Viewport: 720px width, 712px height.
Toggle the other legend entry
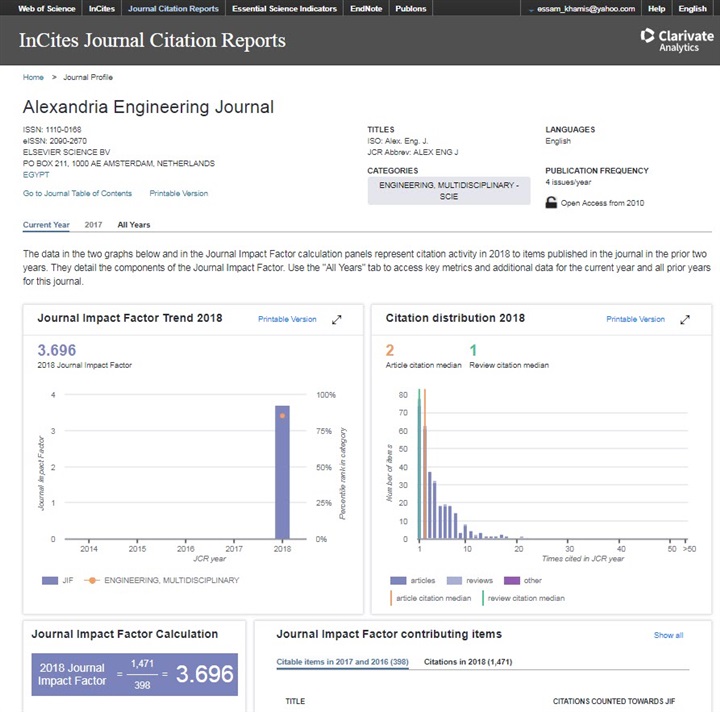click(512, 580)
